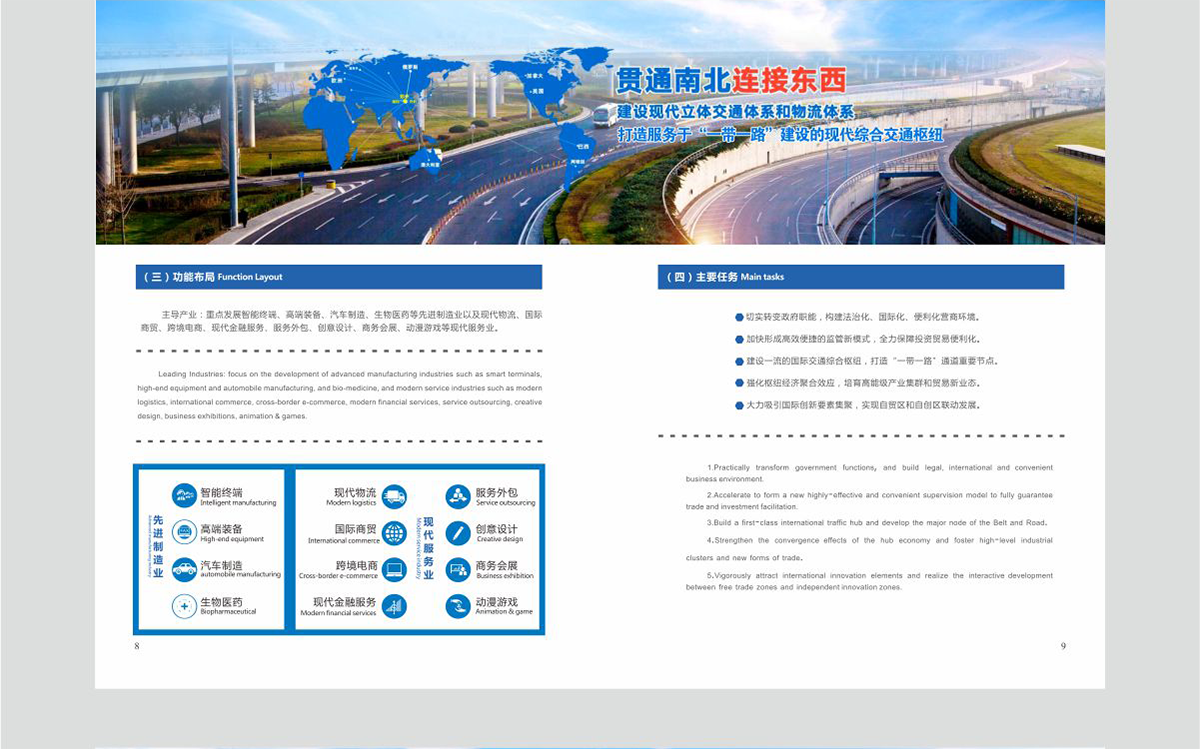Screen dimensions: 1200x749
Task: Click page number 8
Action: [137, 646]
